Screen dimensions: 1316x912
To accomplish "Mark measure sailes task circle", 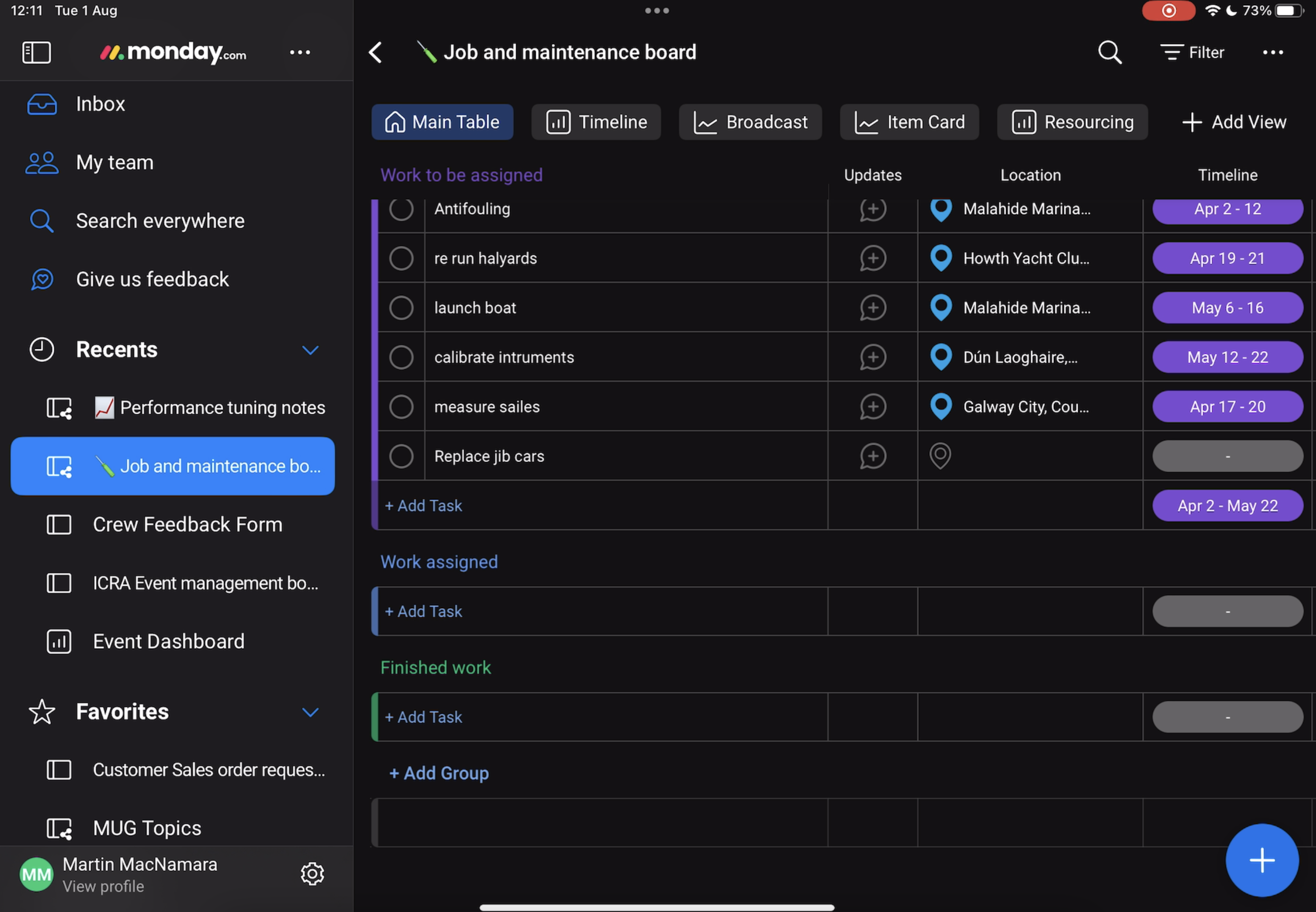I will pyautogui.click(x=401, y=407).
